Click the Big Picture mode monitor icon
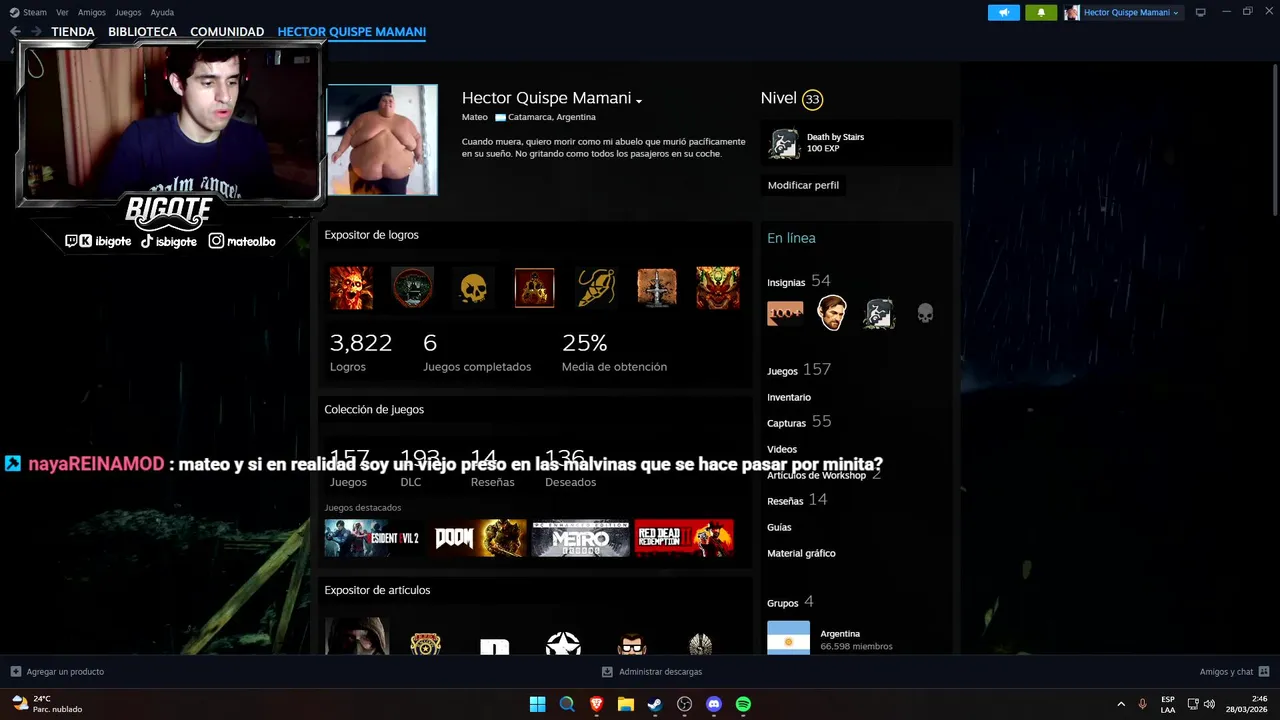This screenshot has width=1280, height=720. [1200, 12]
